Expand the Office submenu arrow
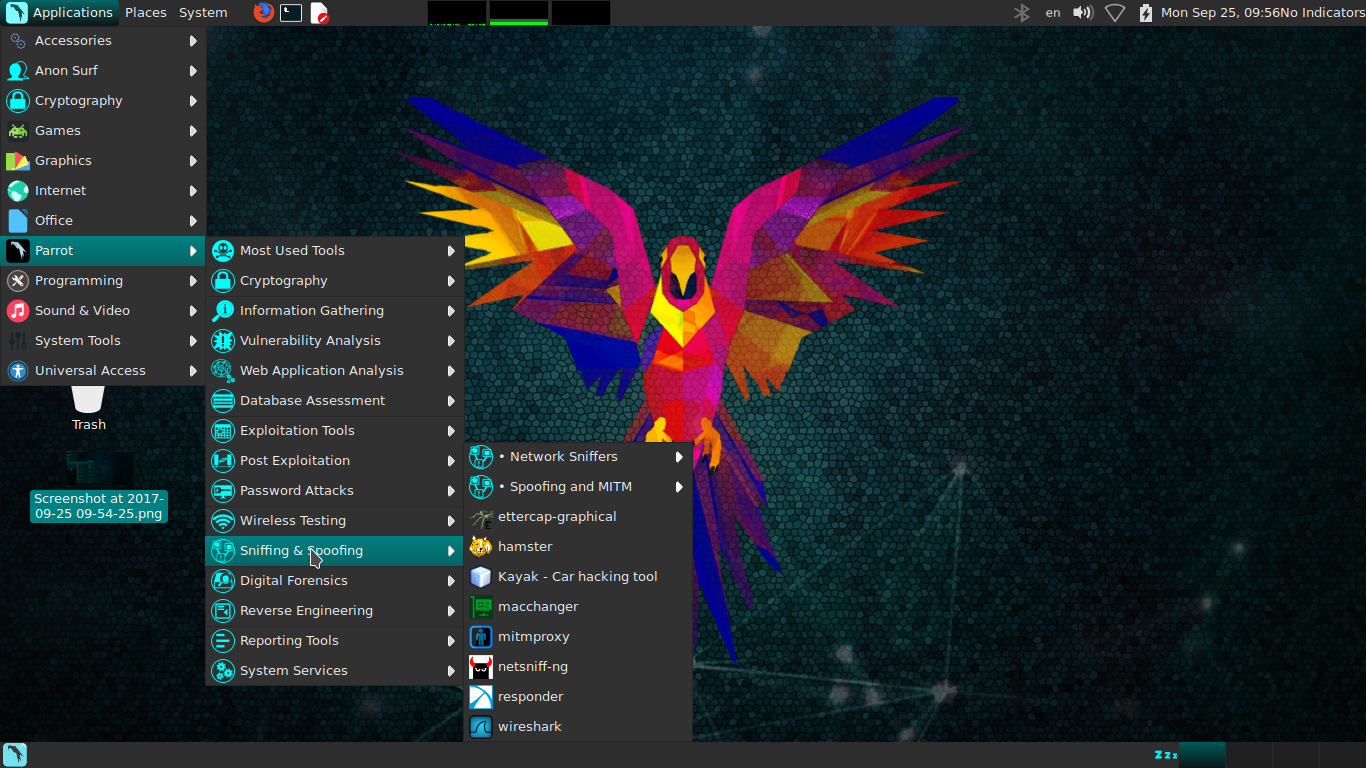Image resolution: width=1366 pixels, height=768 pixels. (193, 221)
